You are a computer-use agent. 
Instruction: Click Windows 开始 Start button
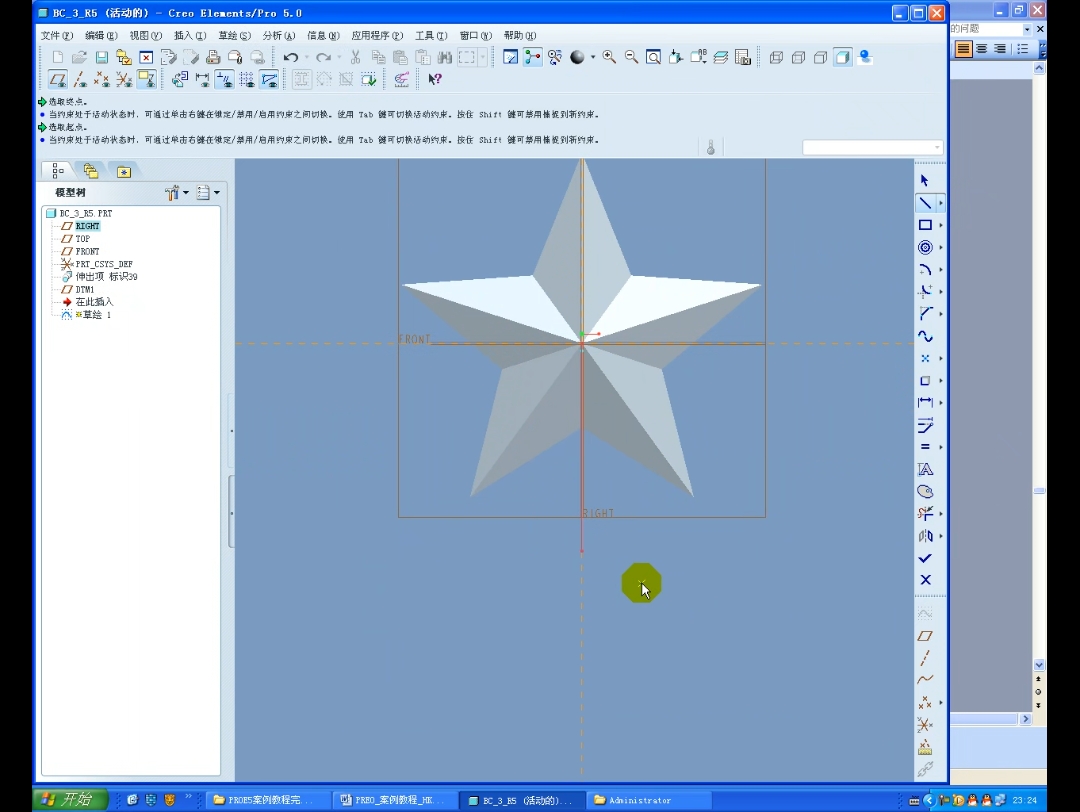coord(70,799)
